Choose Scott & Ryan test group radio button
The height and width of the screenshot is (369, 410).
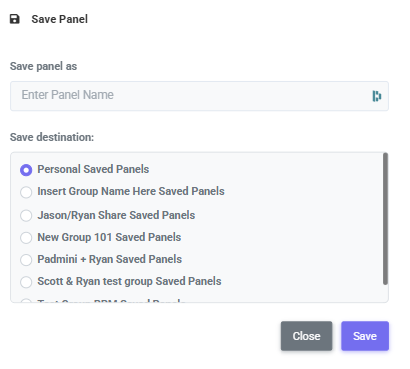[x=26, y=282]
